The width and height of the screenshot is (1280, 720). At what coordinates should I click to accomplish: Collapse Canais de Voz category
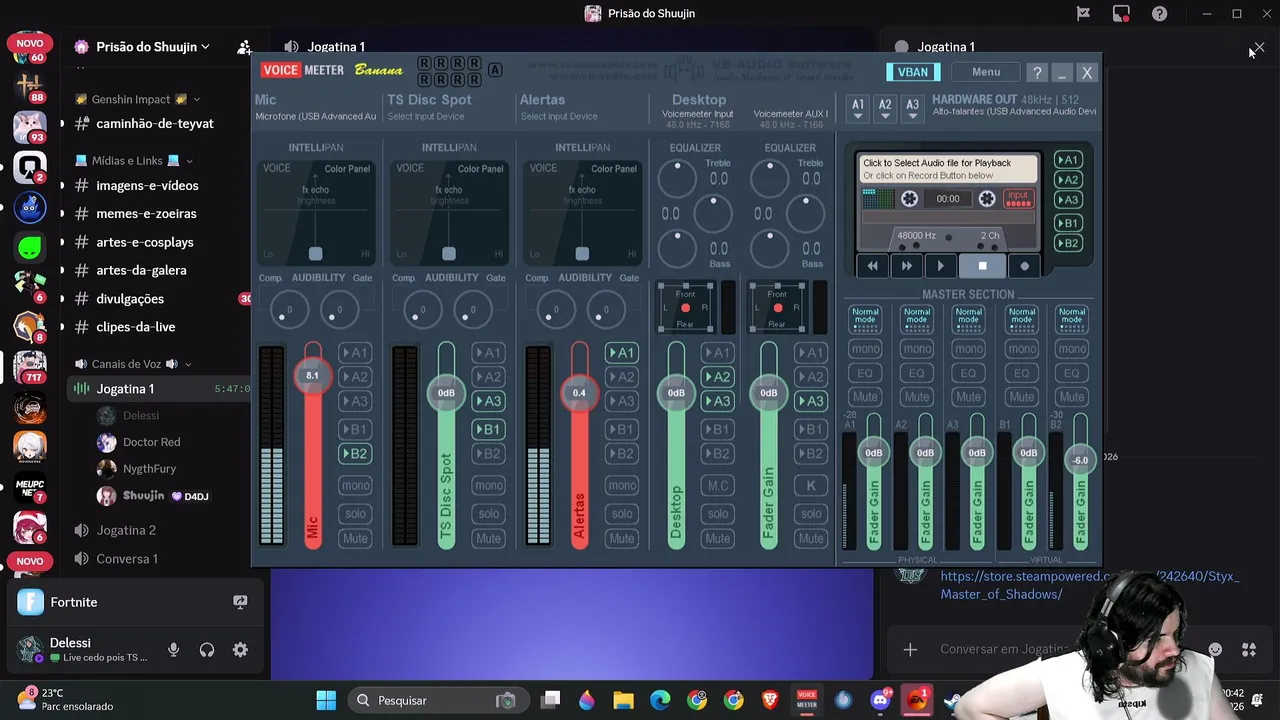coord(134,364)
